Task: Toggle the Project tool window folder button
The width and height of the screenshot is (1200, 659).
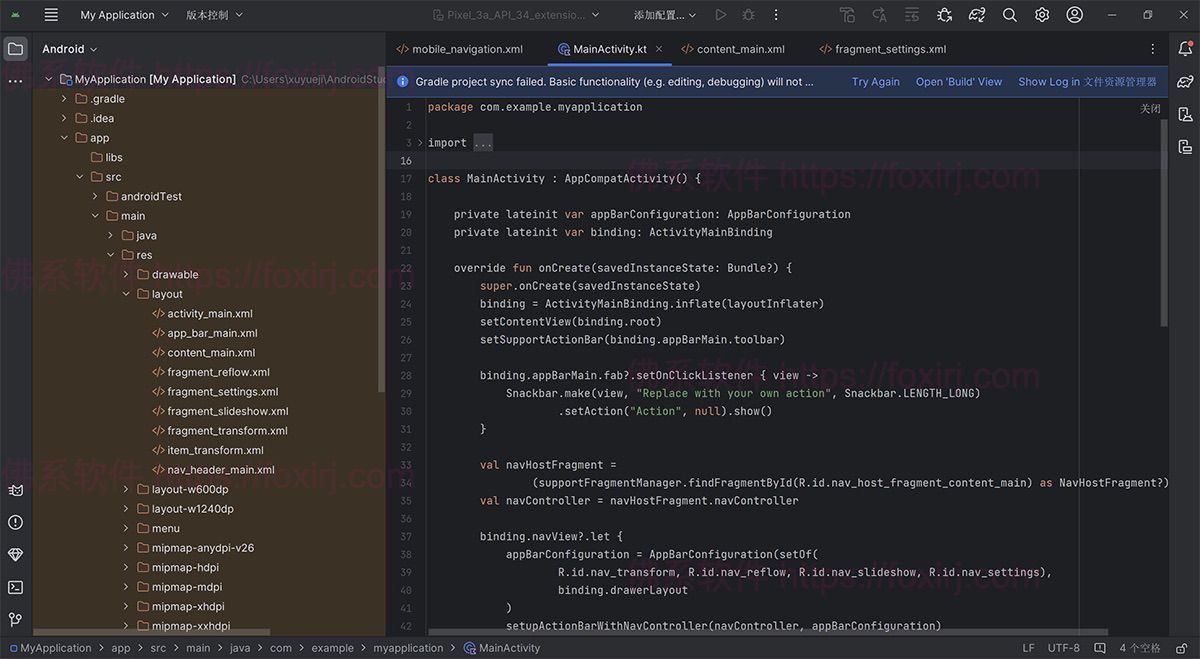Action: coord(15,49)
